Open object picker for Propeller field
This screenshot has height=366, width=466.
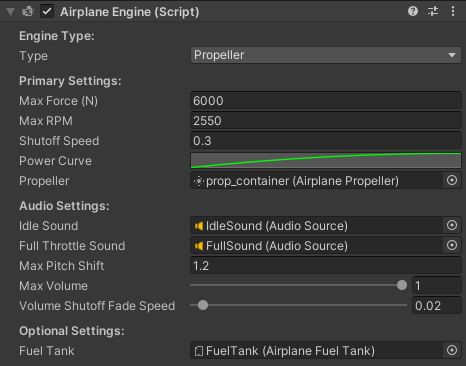click(452, 181)
